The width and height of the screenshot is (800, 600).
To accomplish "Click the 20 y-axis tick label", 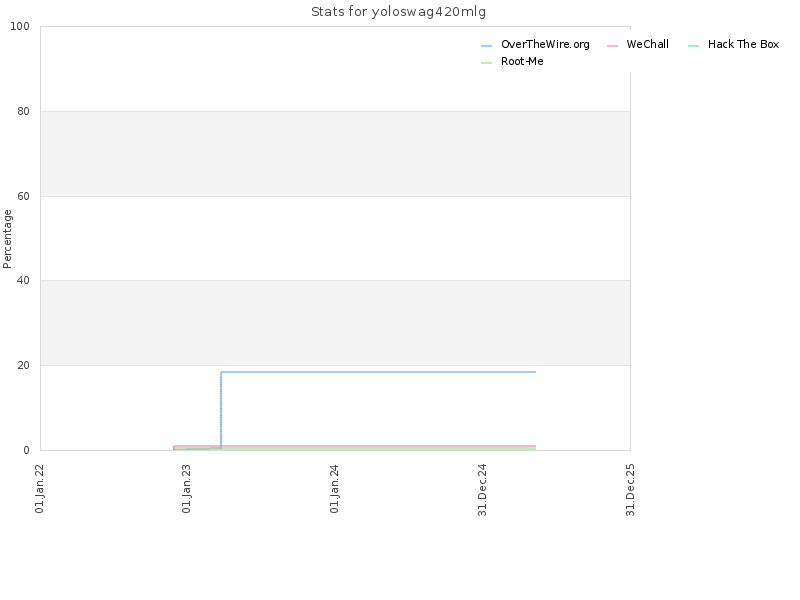I will tap(23, 365).
